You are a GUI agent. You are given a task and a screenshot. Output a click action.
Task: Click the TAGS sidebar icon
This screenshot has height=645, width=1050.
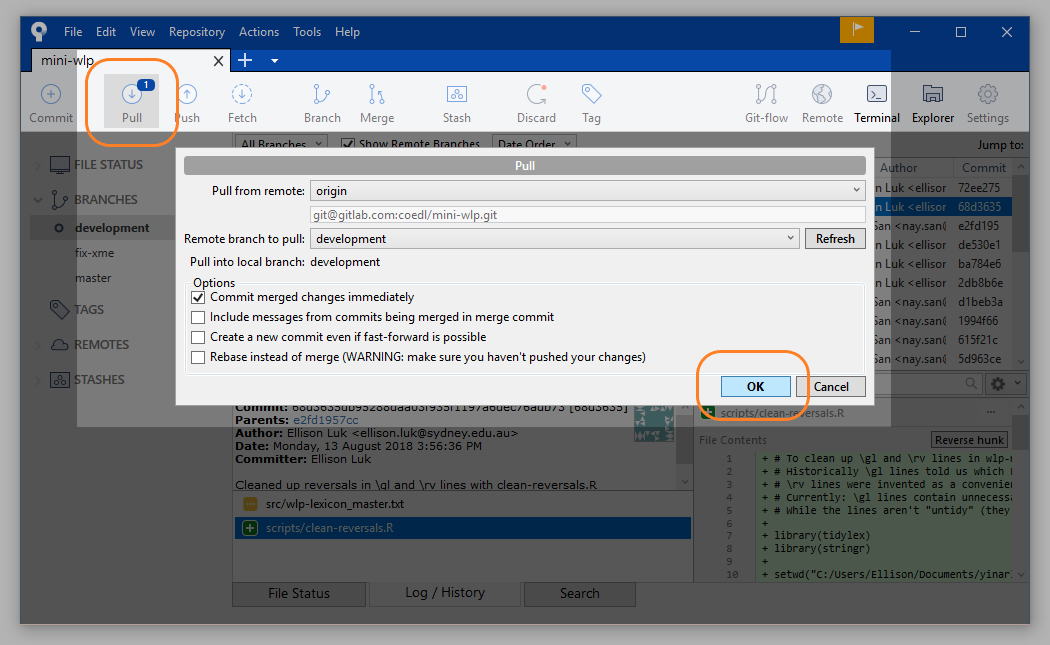[60, 309]
